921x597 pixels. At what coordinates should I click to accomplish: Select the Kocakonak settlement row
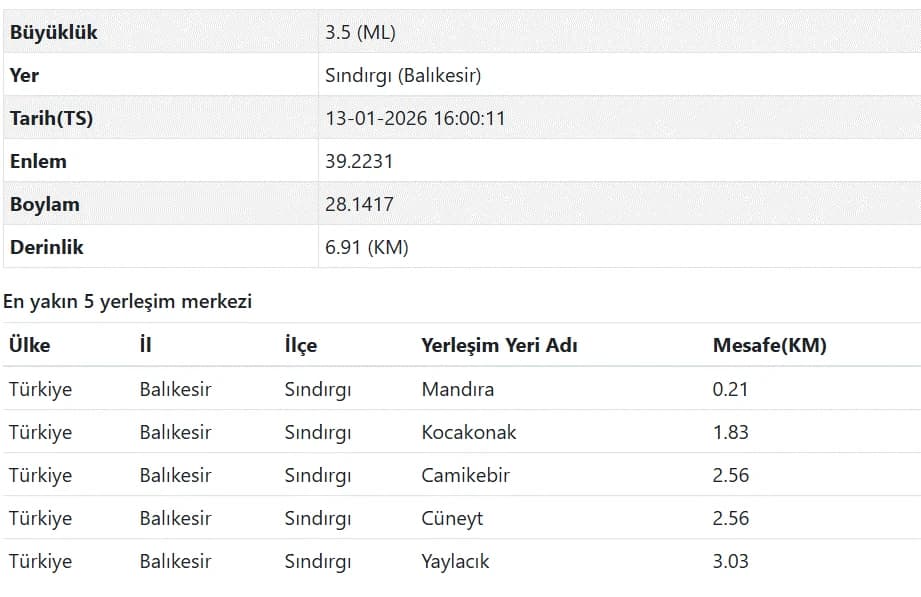[x=462, y=432]
